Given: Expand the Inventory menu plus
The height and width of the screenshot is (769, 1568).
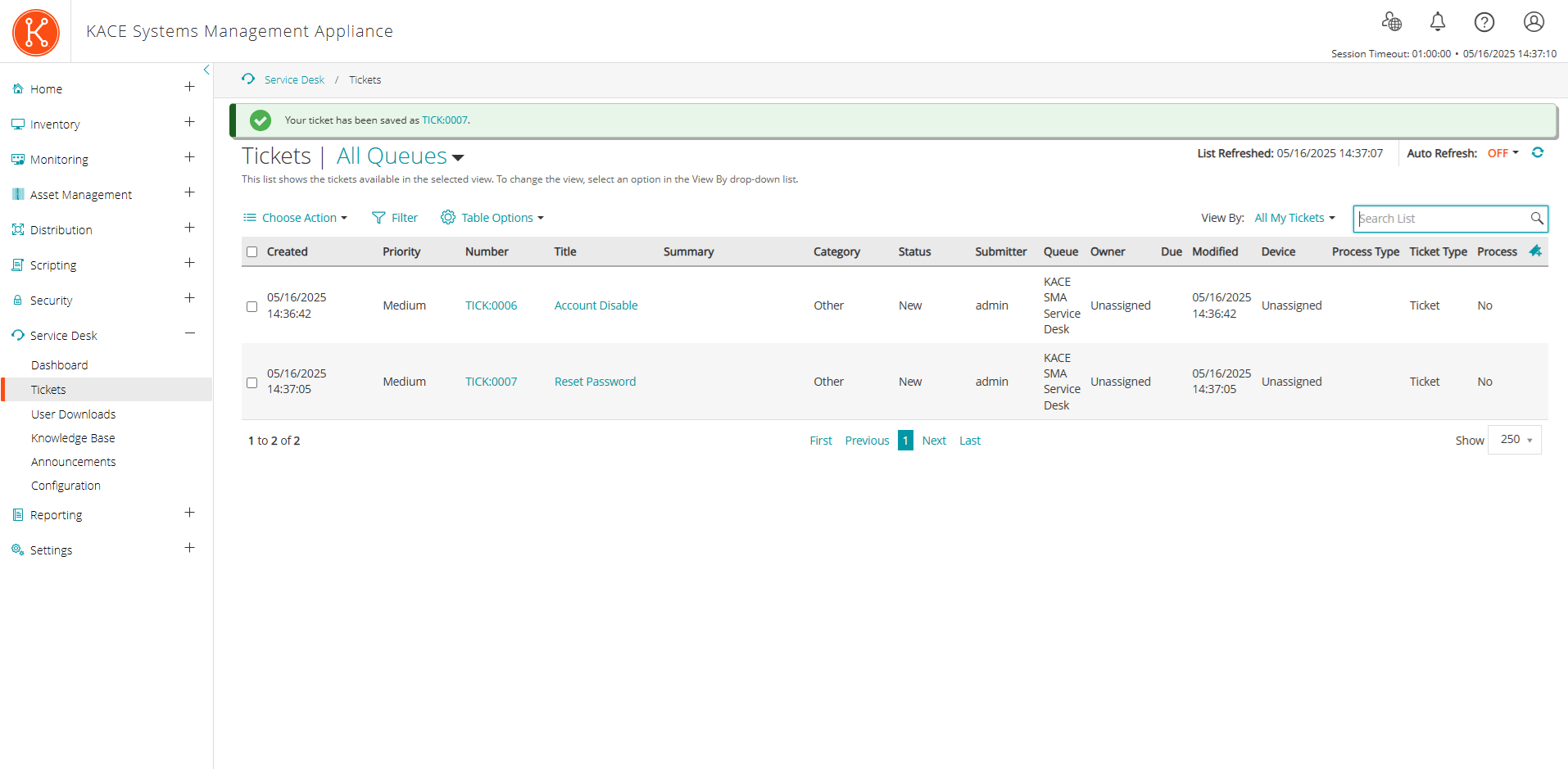Looking at the screenshot, I should point(189,122).
